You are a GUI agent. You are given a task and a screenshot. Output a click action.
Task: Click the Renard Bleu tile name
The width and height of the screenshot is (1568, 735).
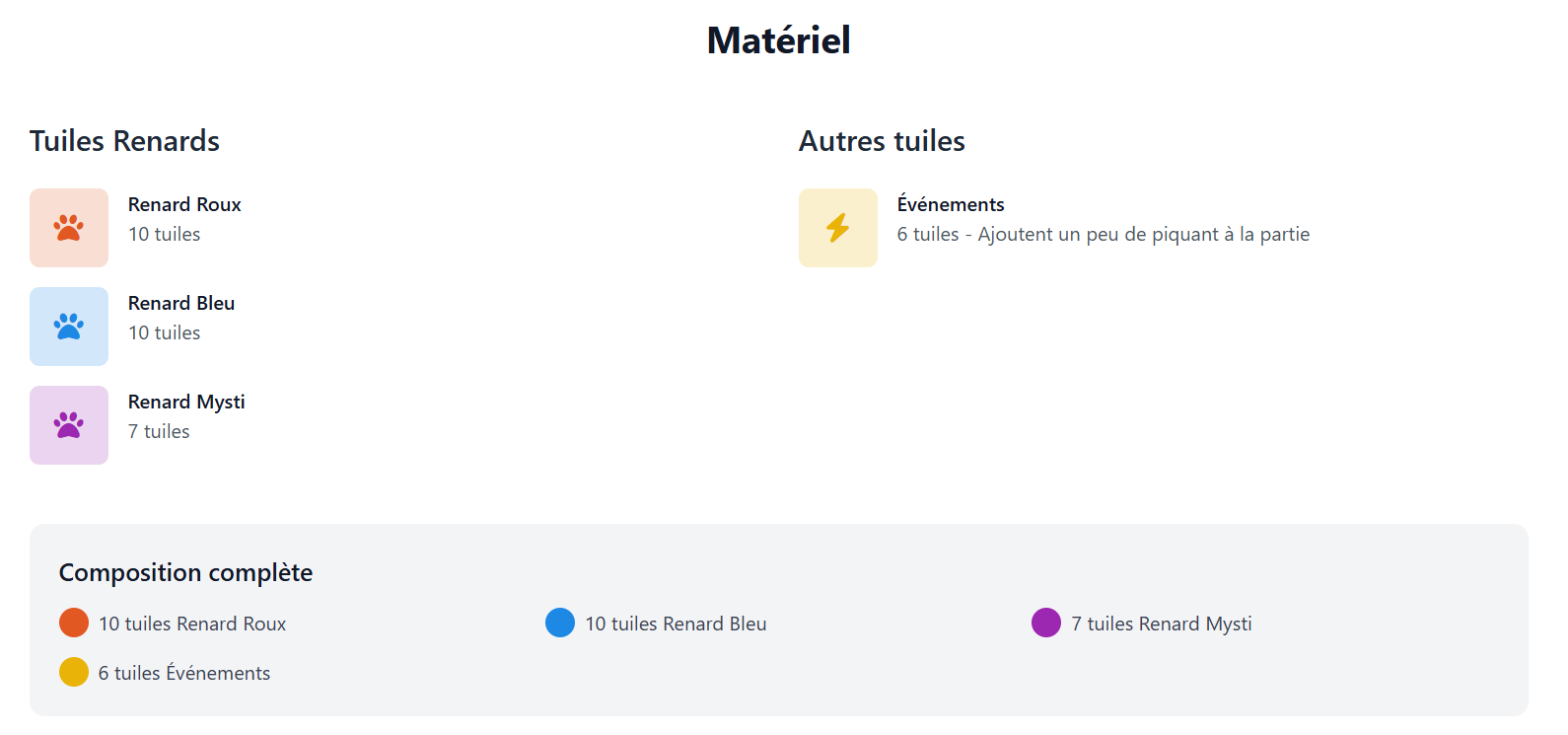(x=181, y=303)
